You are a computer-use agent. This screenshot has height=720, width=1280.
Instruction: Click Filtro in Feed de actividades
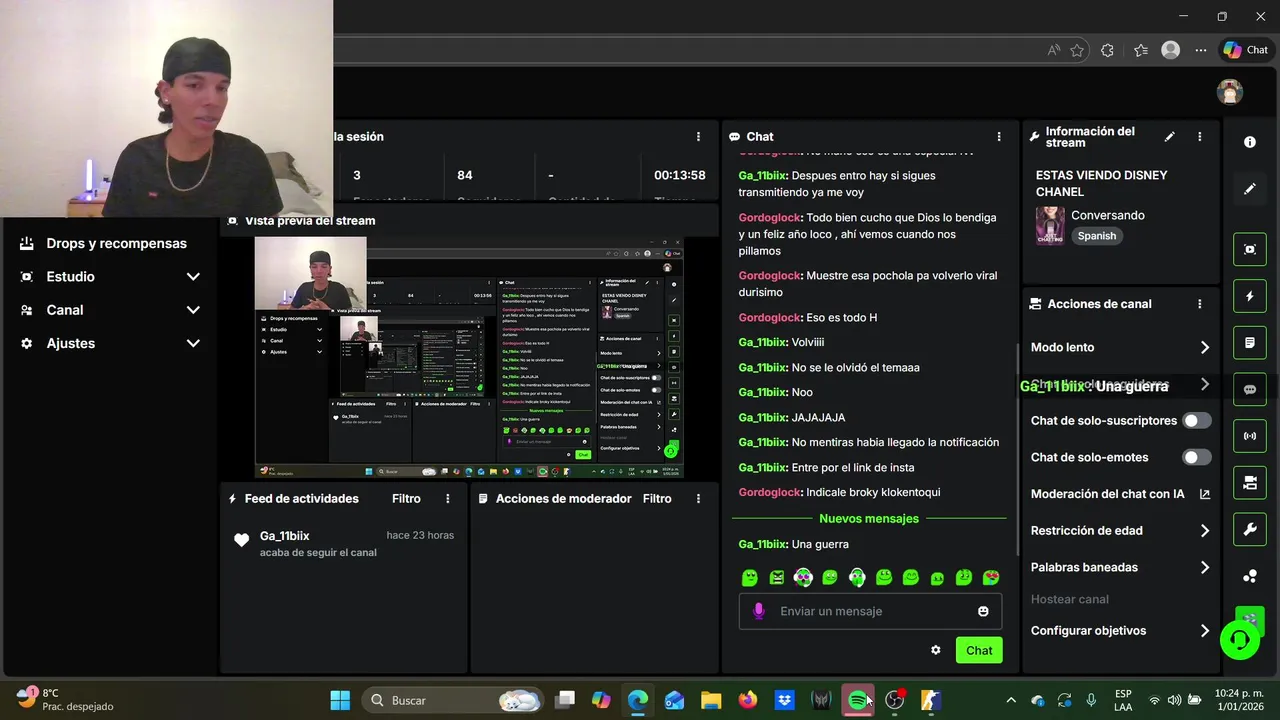pos(406,499)
